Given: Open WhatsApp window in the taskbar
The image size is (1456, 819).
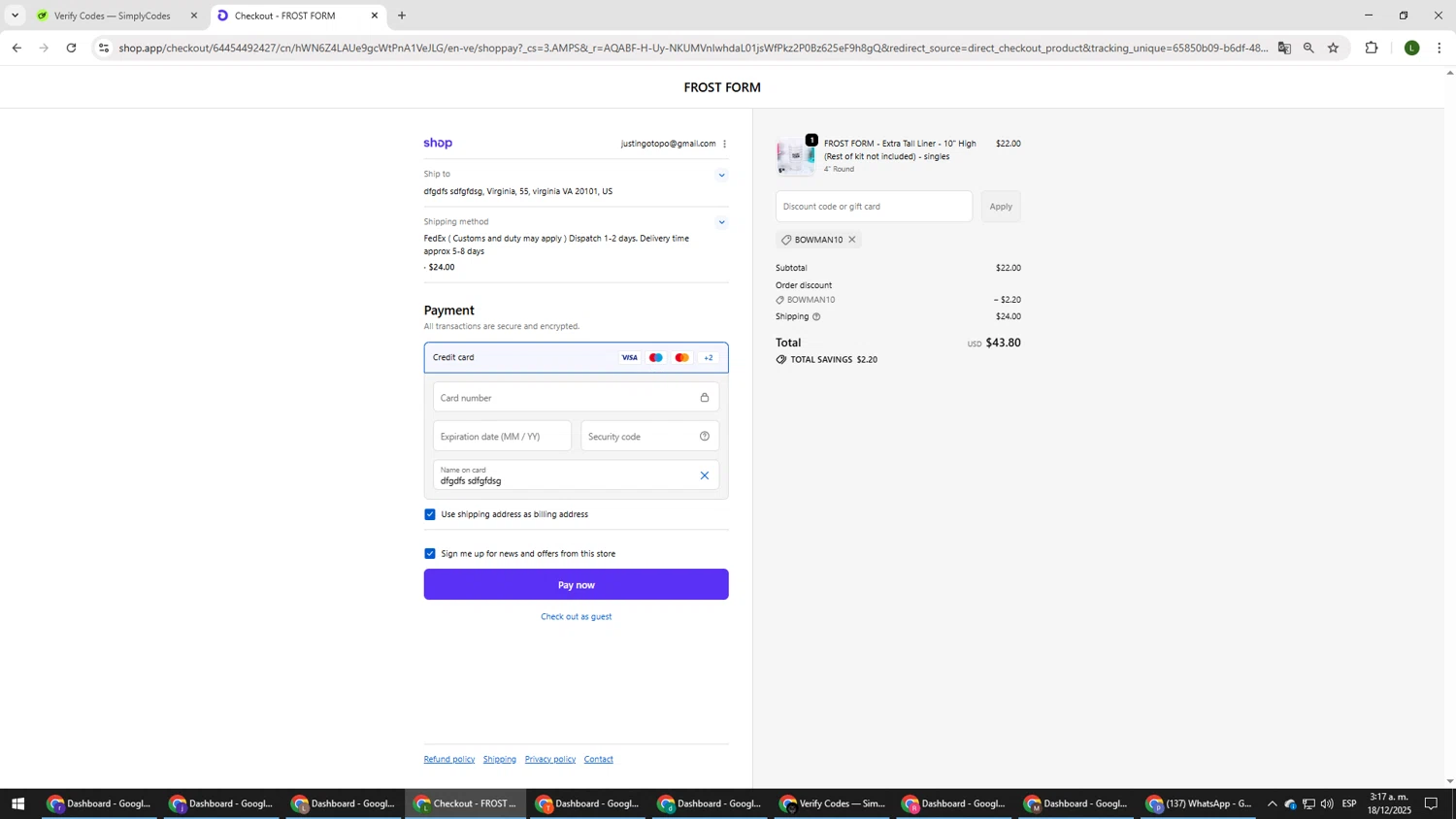Looking at the screenshot, I should coord(1200,803).
